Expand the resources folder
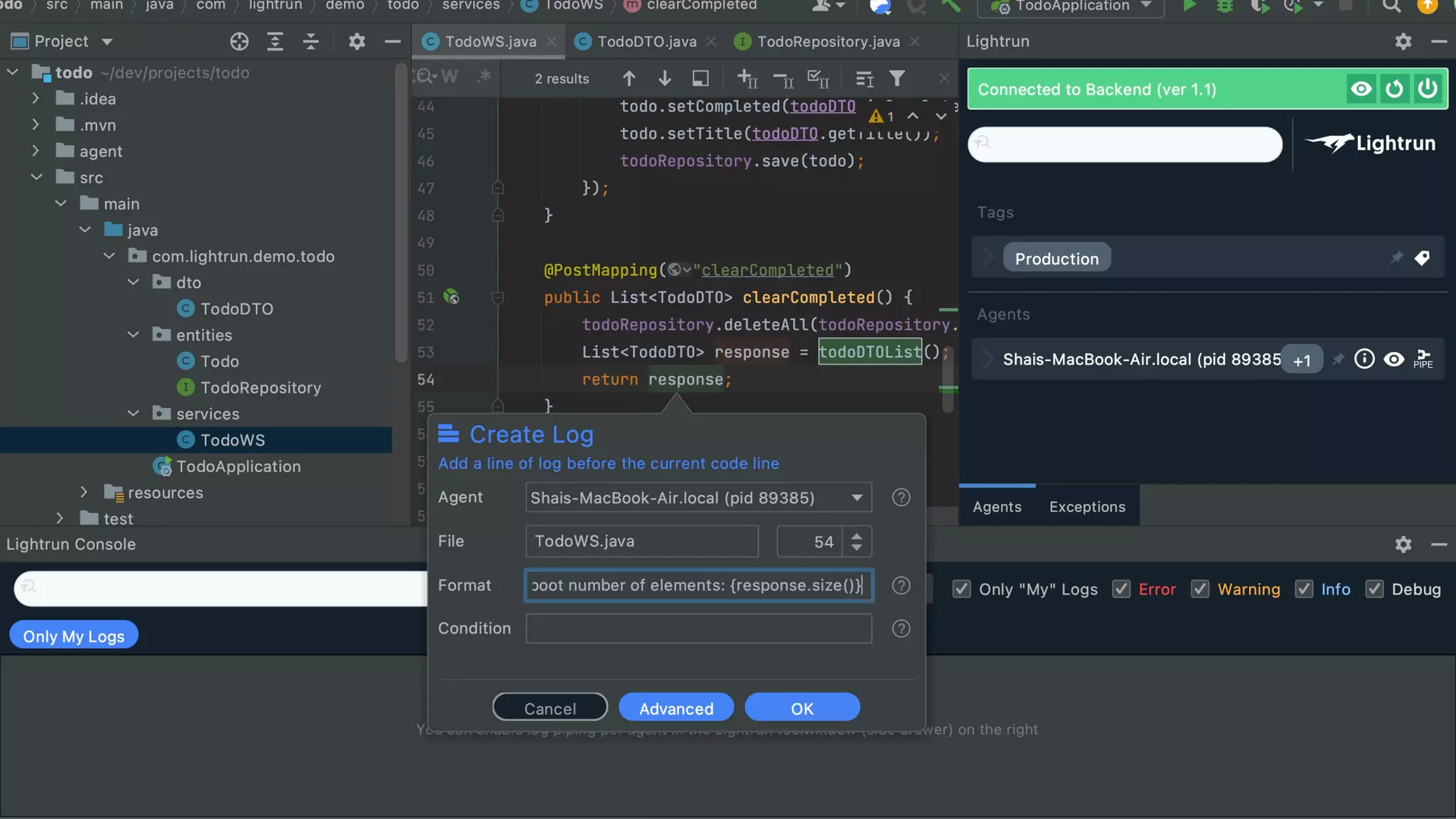Viewport: 1456px width, 819px height. (x=84, y=492)
